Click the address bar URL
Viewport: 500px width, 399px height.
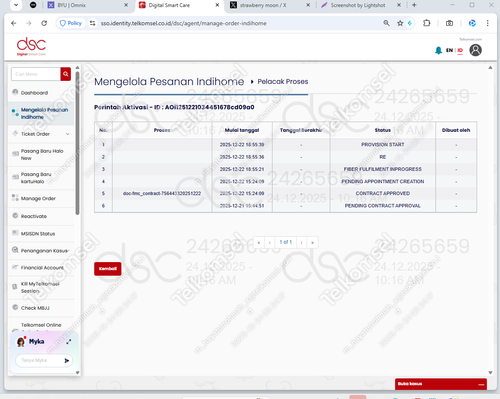pyautogui.click(x=184, y=23)
